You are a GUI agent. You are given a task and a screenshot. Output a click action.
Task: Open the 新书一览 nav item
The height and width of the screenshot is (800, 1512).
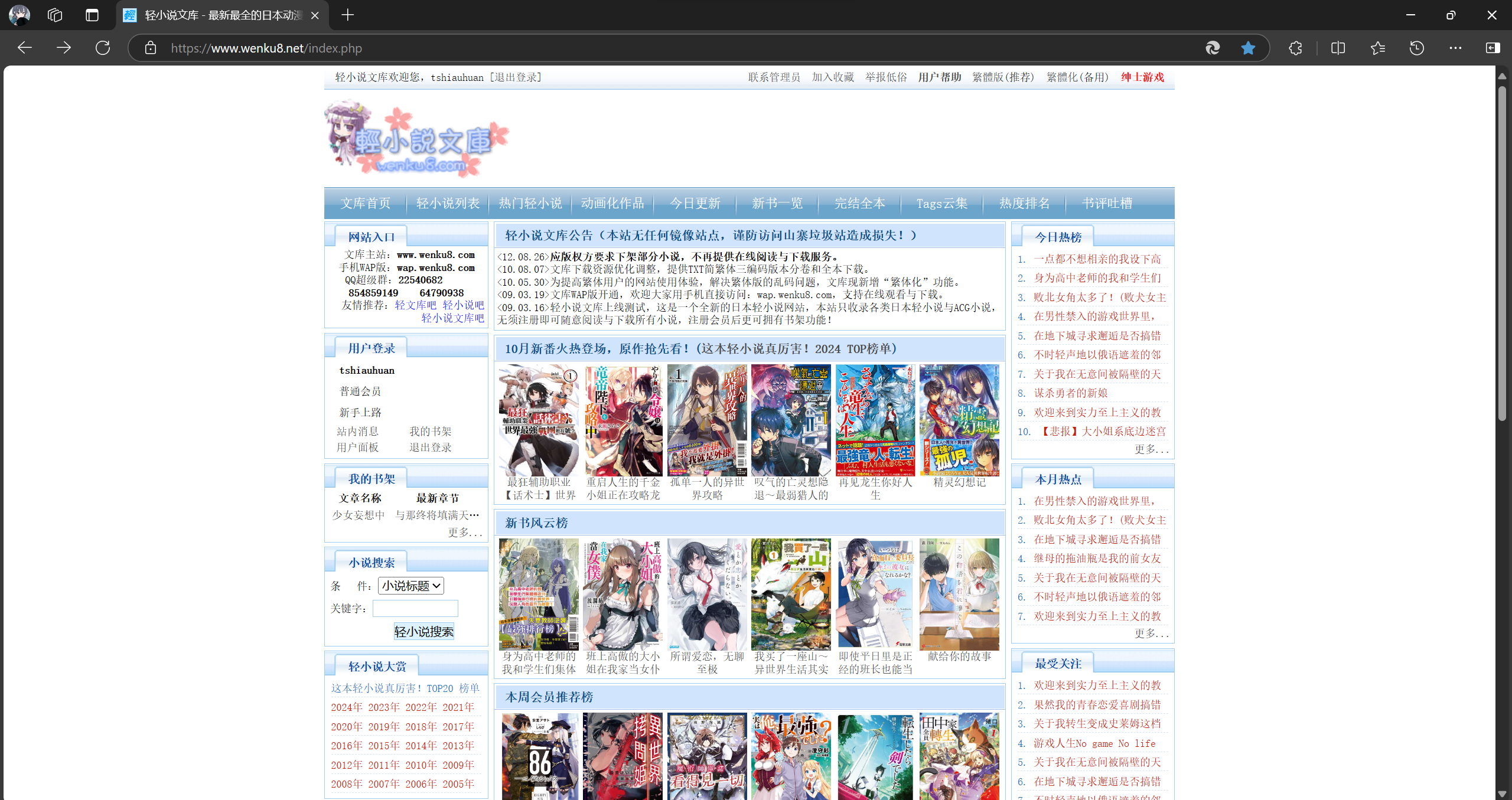point(777,204)
